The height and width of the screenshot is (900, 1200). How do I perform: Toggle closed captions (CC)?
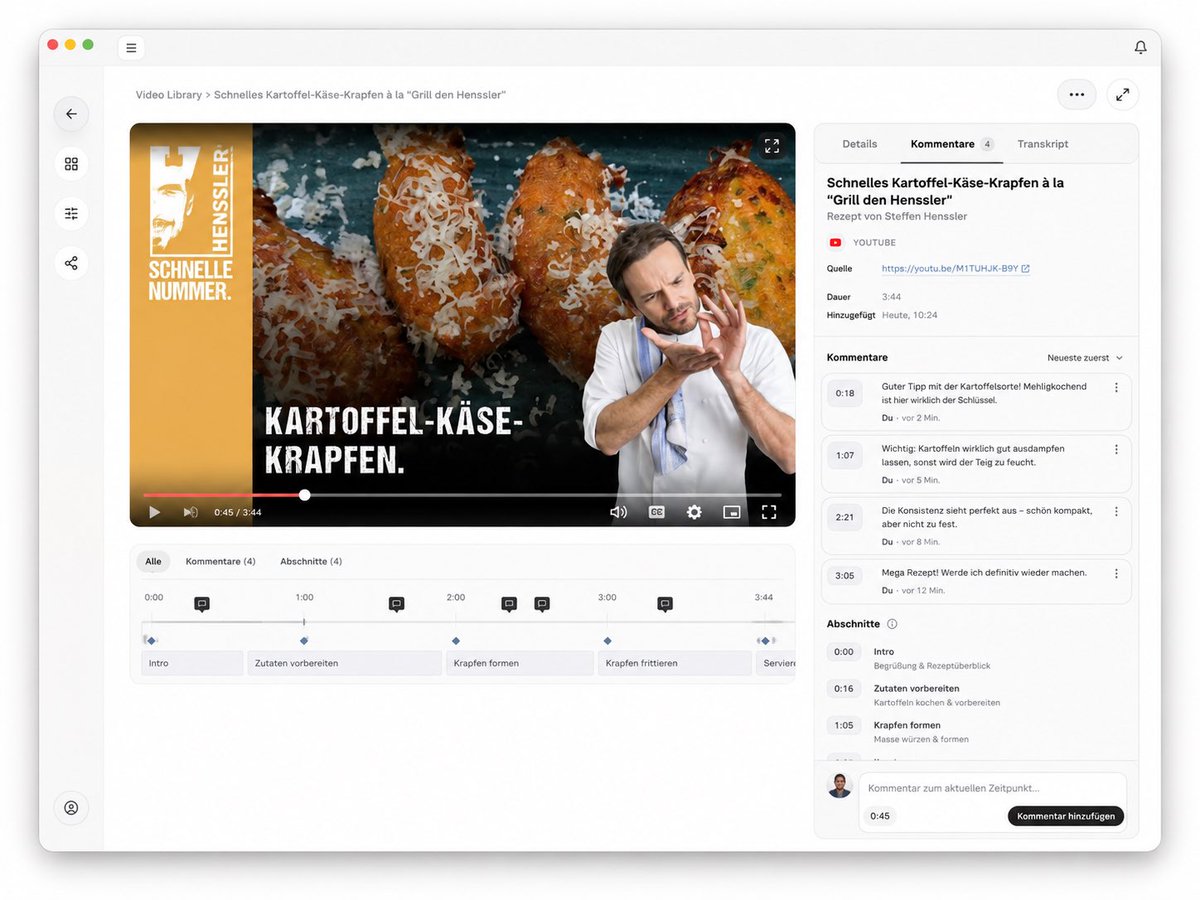click(657, 512)
